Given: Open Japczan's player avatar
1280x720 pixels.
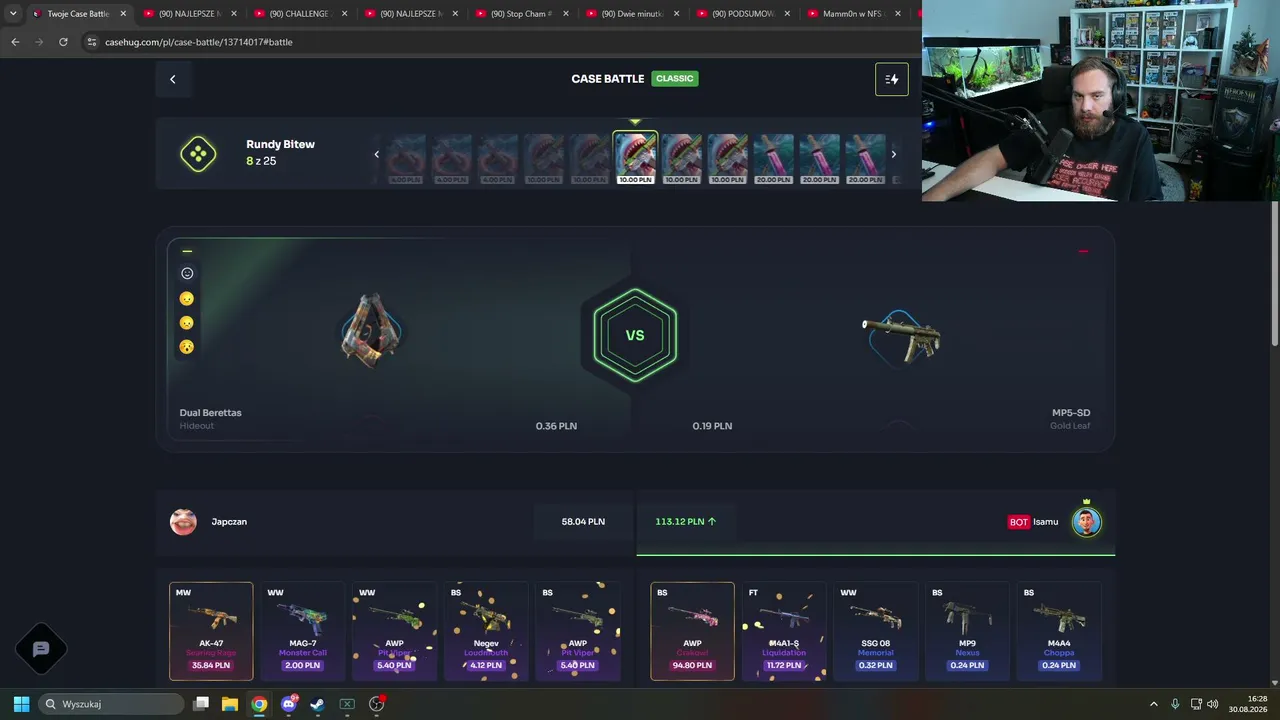Looking at the screenshot, I should [x=183, y=522].
